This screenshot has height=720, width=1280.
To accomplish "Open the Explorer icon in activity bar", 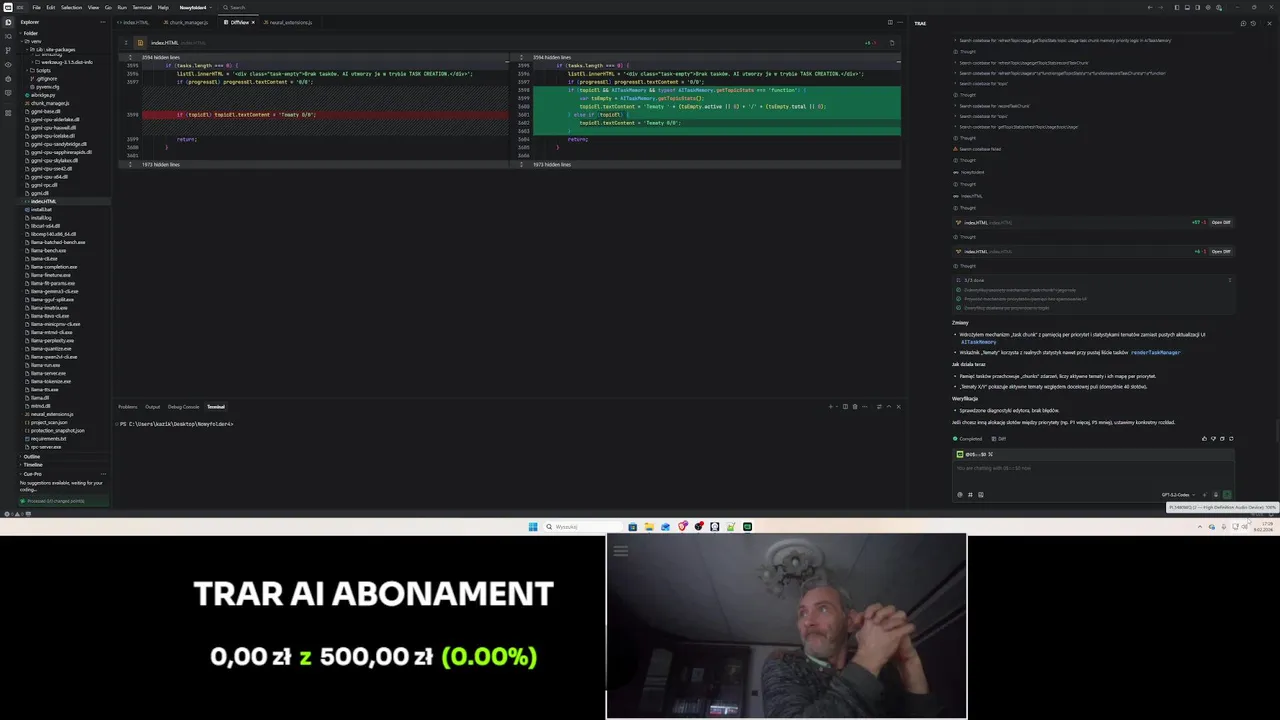I will (x=8, y=22).
